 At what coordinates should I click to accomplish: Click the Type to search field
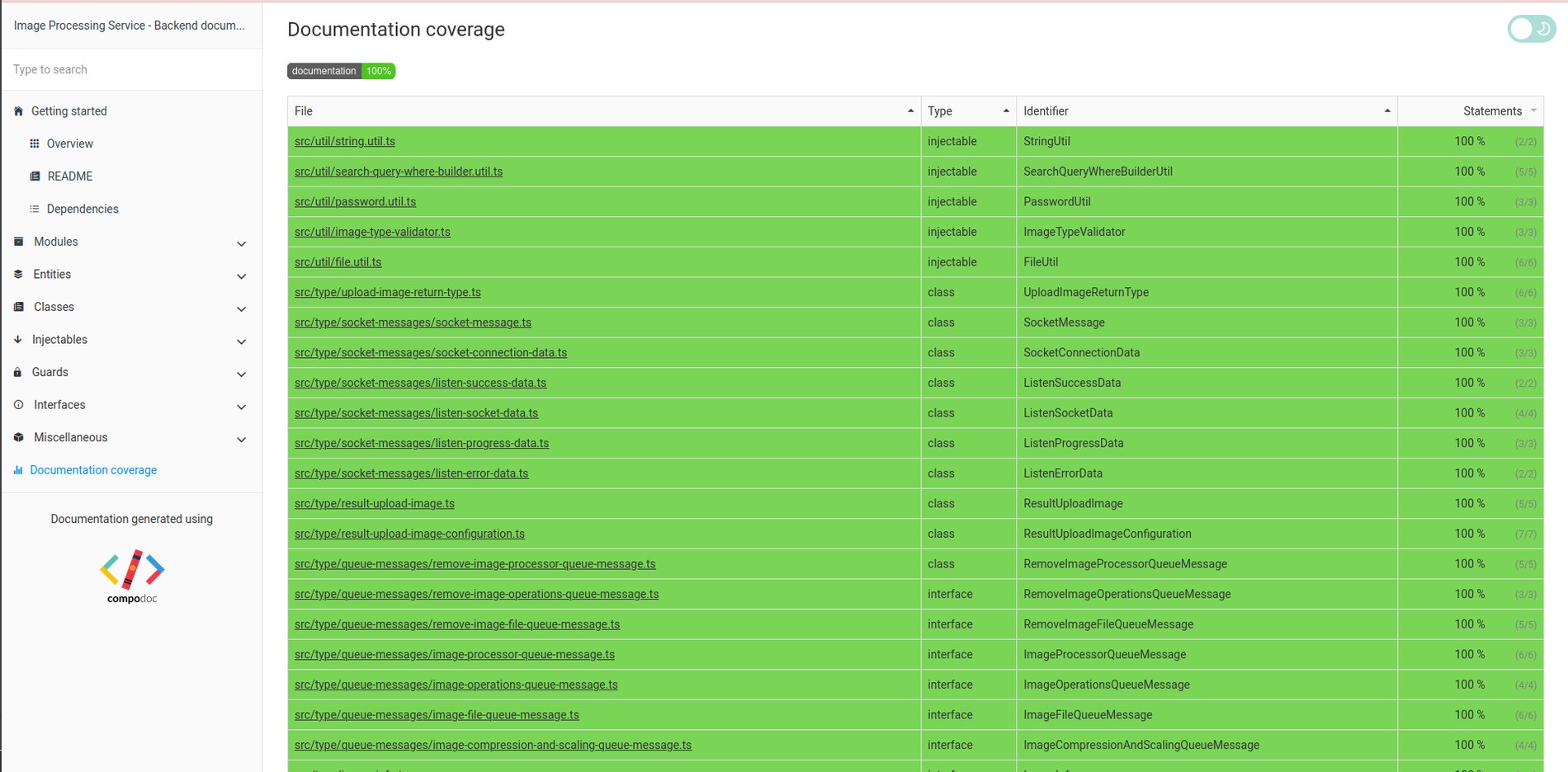[x=132, y=69]
